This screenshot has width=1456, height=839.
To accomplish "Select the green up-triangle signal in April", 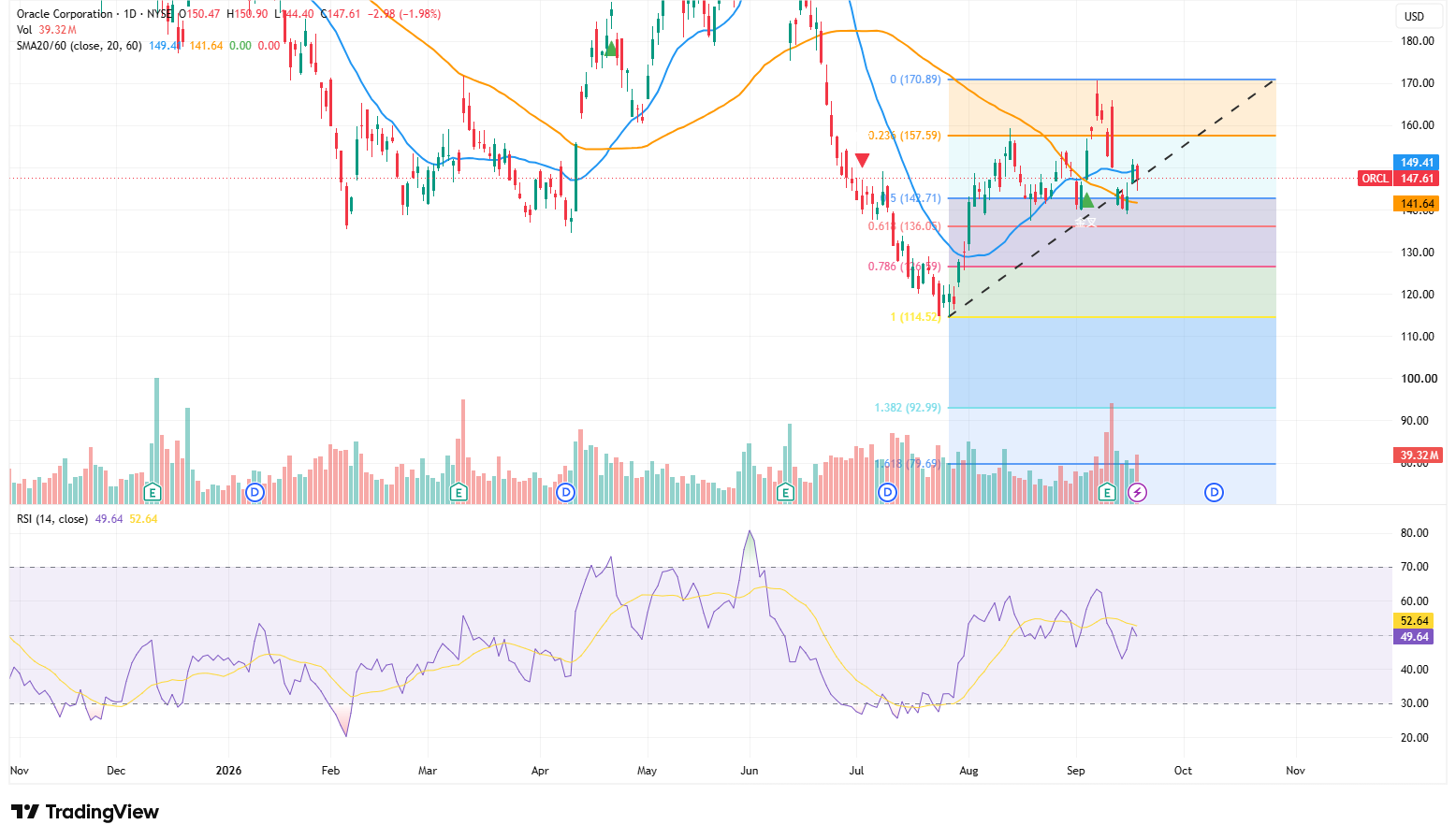I will pyautogui.click(x=610, y=49).
